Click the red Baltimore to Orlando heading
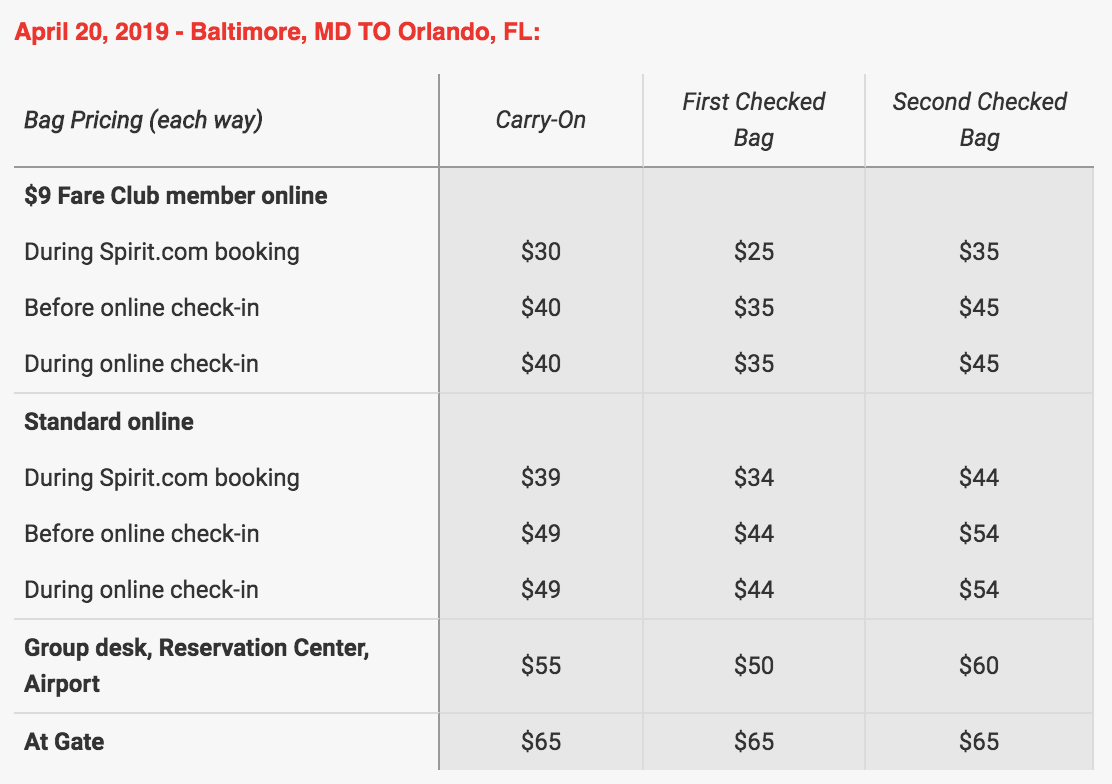This screenshot has height=784, width=1112. point(277,31)
